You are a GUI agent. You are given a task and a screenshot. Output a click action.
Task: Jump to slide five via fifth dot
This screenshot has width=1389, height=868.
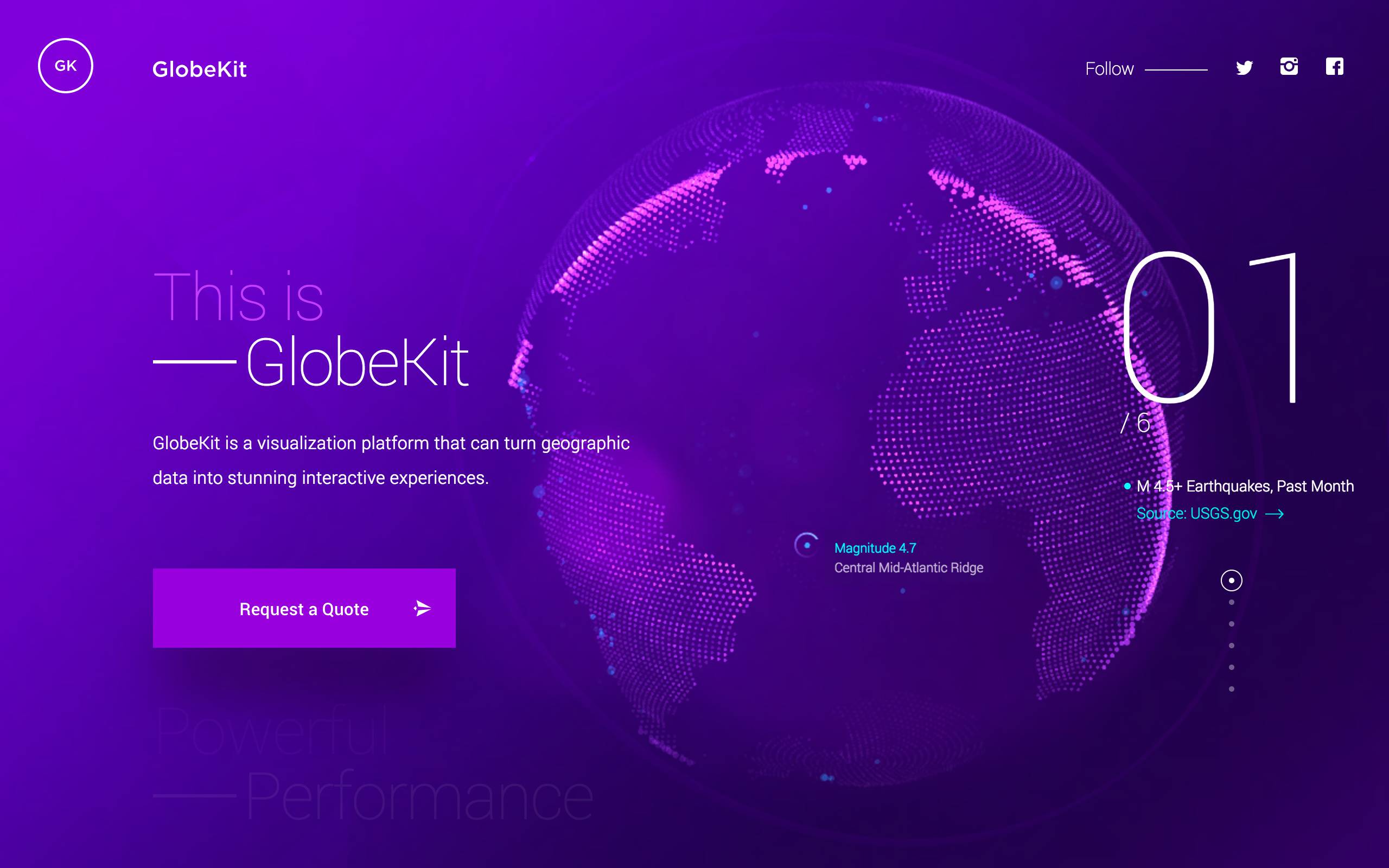pos(1231,667)
